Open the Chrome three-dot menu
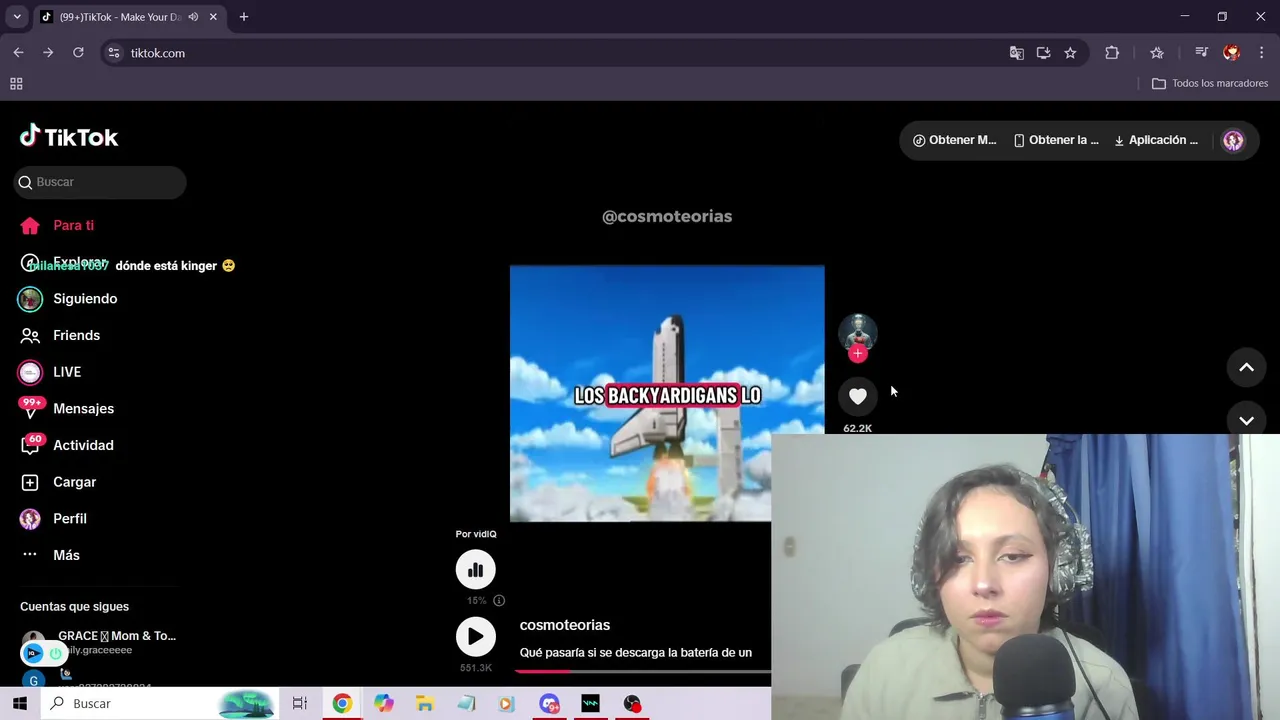The width and height of the screenshot is (1280, 720). [x=1262, y=53]
